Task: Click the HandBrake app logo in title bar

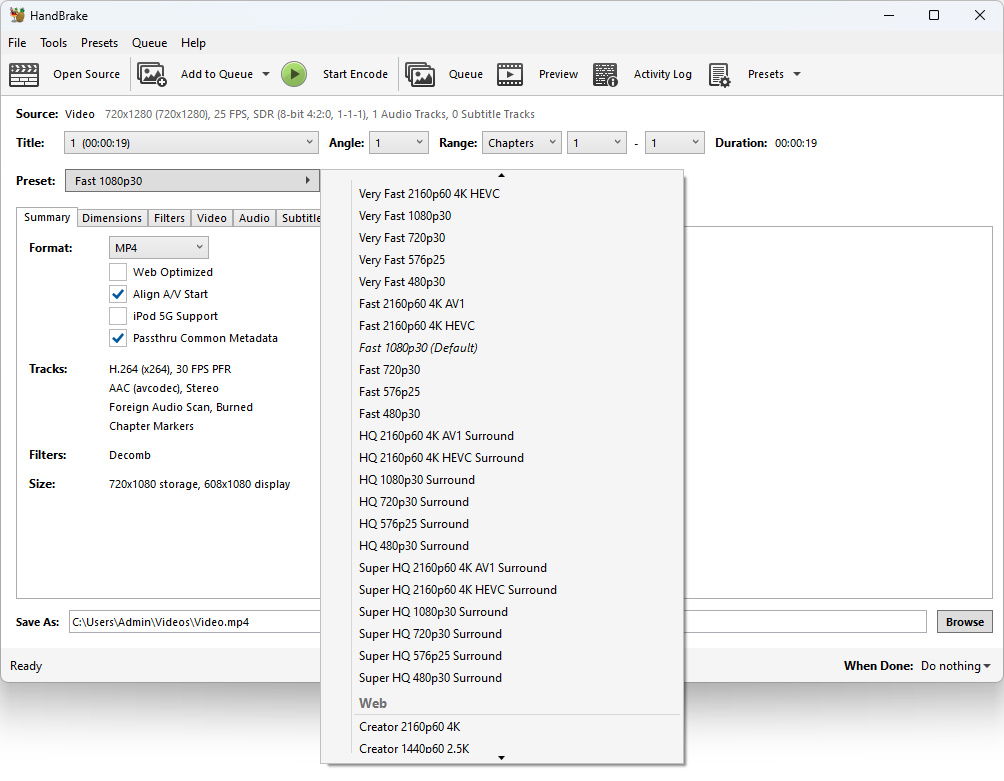Action: click(17, 15)
